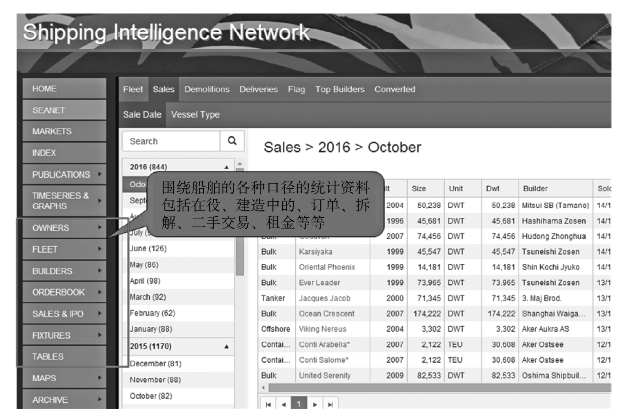Viewport: 625px width, 418px height.
Task: Switch to the Deliveries tab
Action: 259,89
